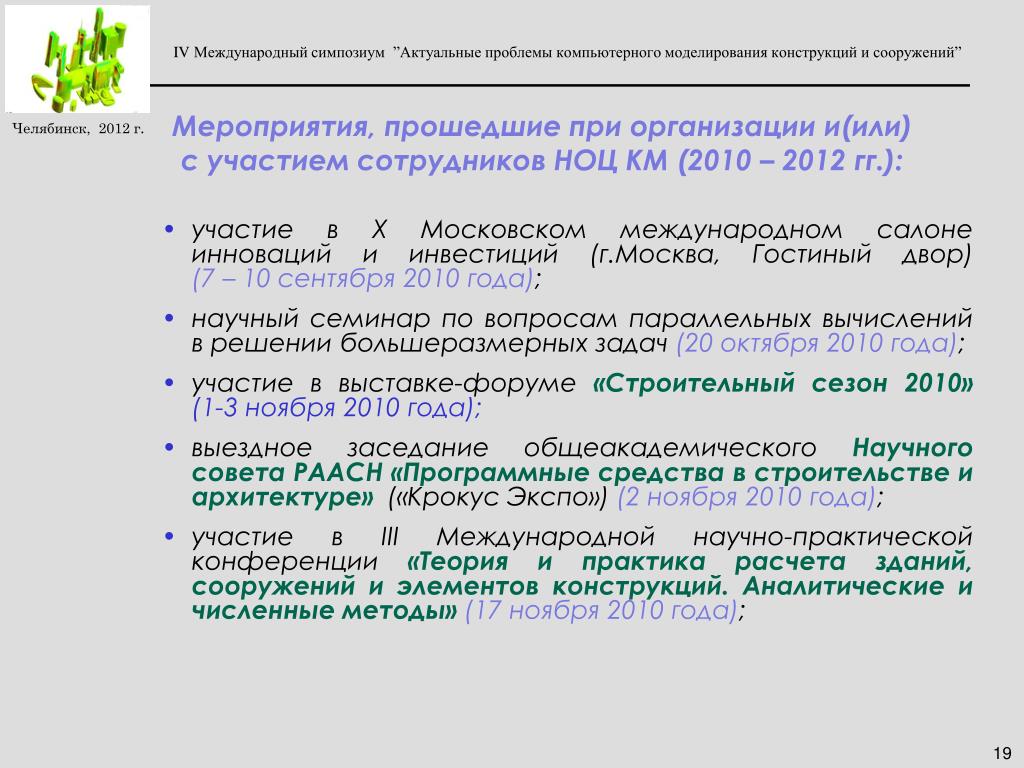Click the date '(20 октября 2010 года)'

click(x=816, y=344)
